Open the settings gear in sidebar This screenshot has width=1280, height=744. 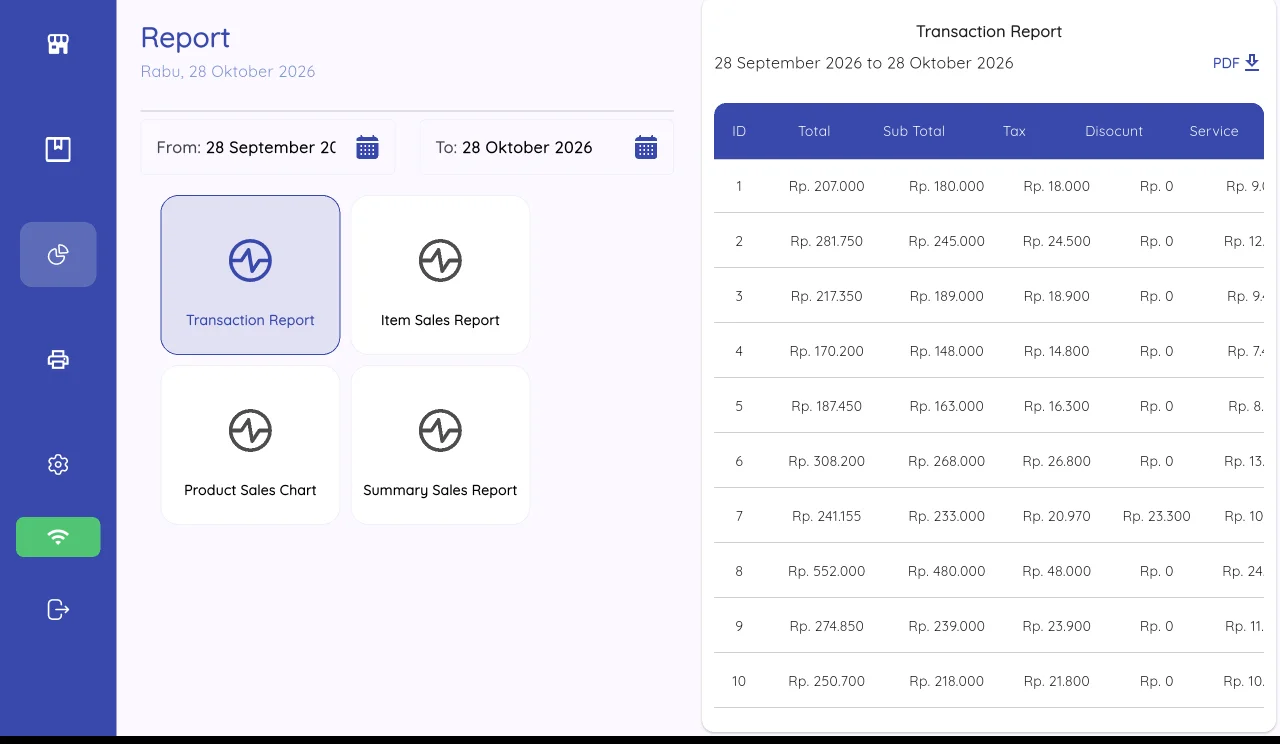pyautogui.click(x=58, y=464)
